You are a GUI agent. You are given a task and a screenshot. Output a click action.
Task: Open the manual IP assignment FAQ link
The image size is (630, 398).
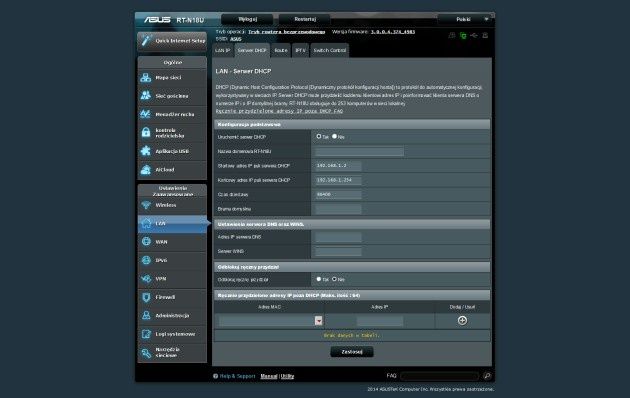pos(279,111)
